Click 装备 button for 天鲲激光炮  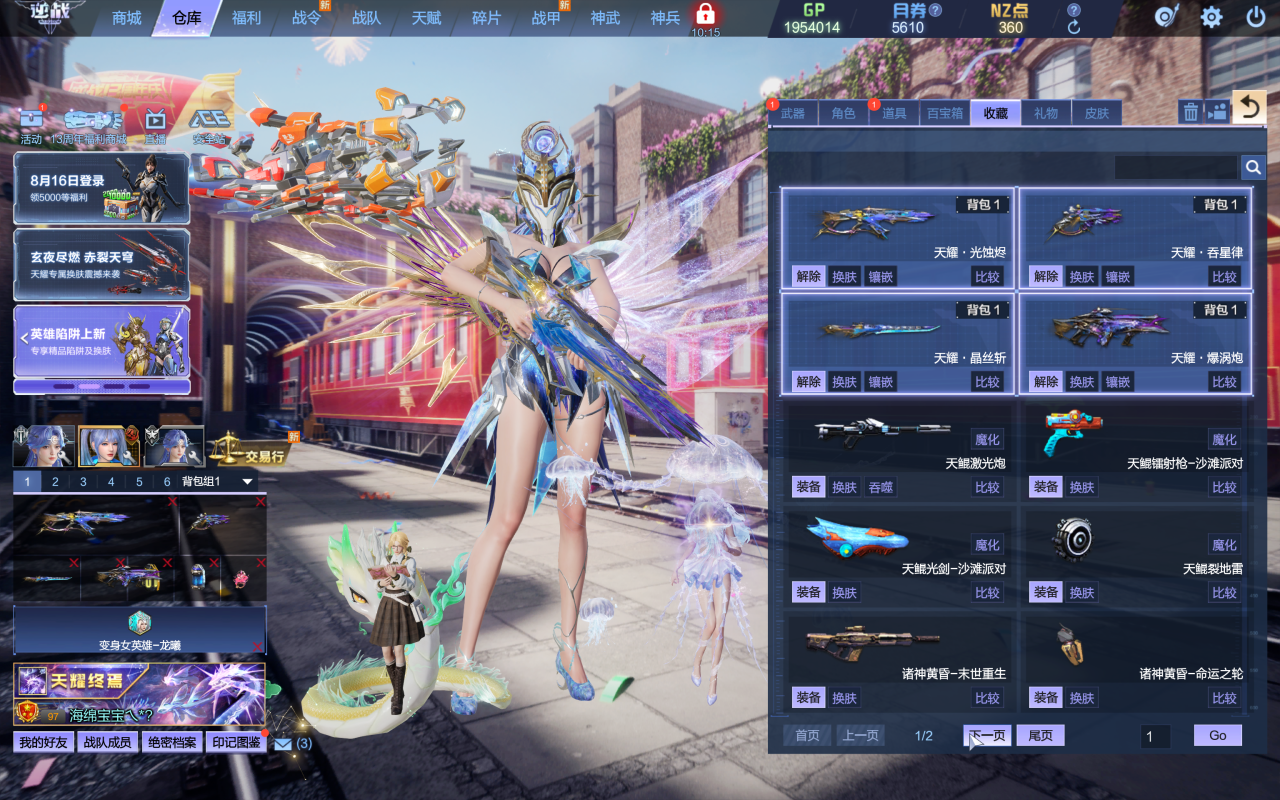point(808,487)
